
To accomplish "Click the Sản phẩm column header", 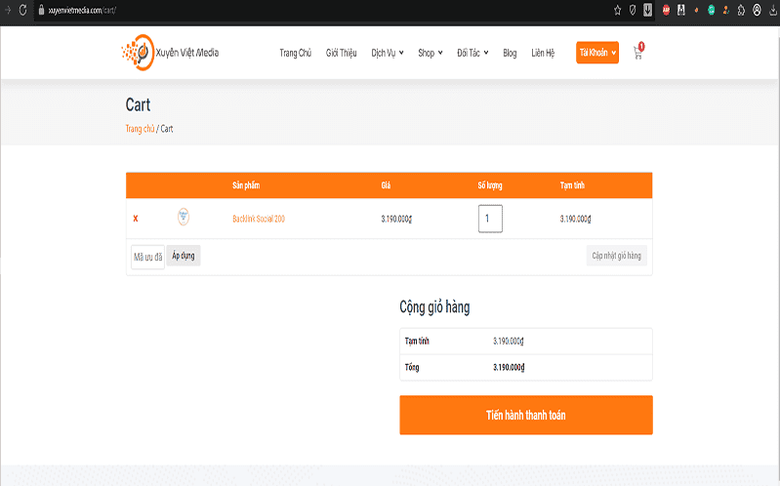I will (246, 186).
